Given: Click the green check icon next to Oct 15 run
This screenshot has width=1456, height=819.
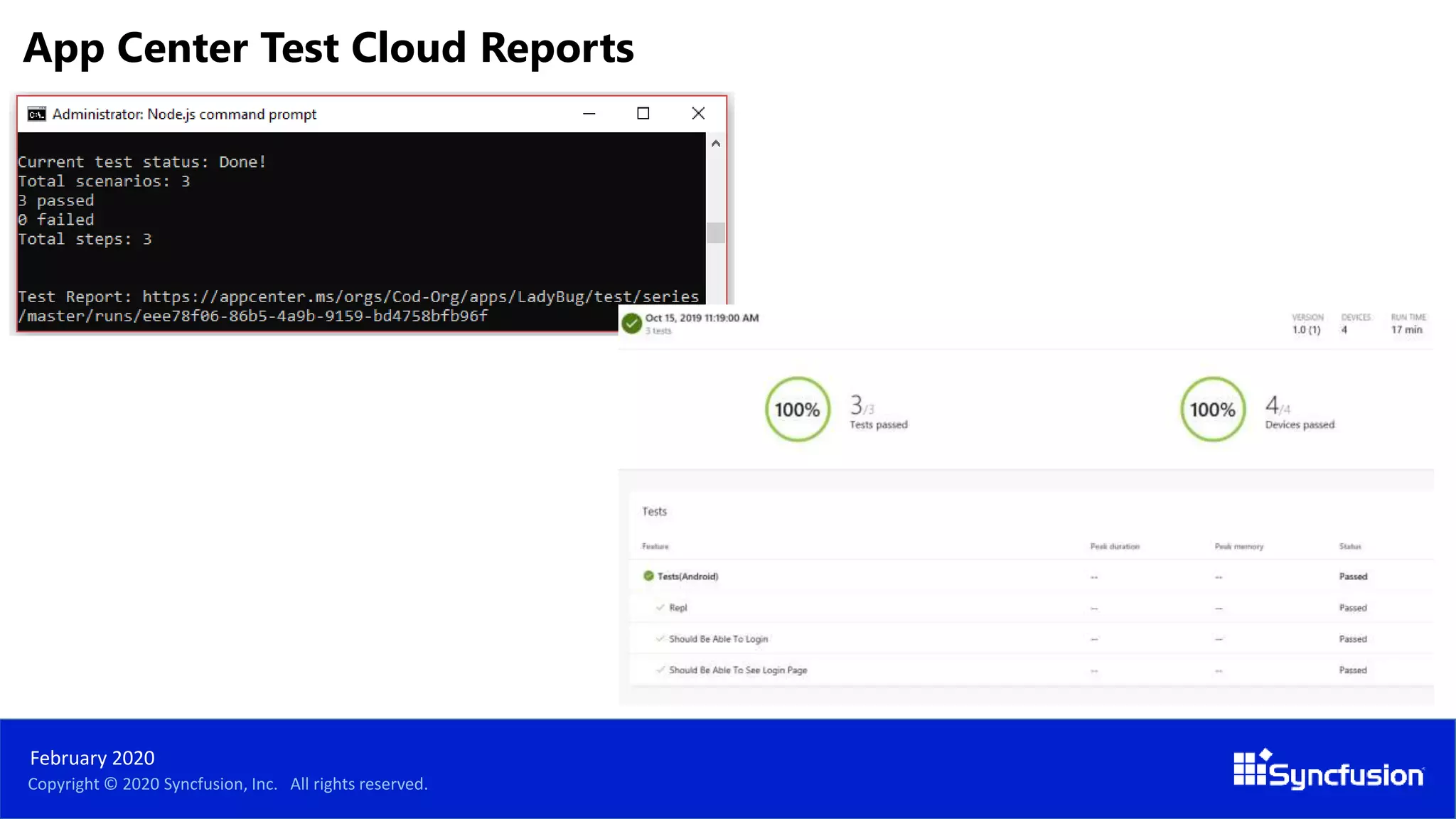Looking at the screenshot, I should pos(631,323).
